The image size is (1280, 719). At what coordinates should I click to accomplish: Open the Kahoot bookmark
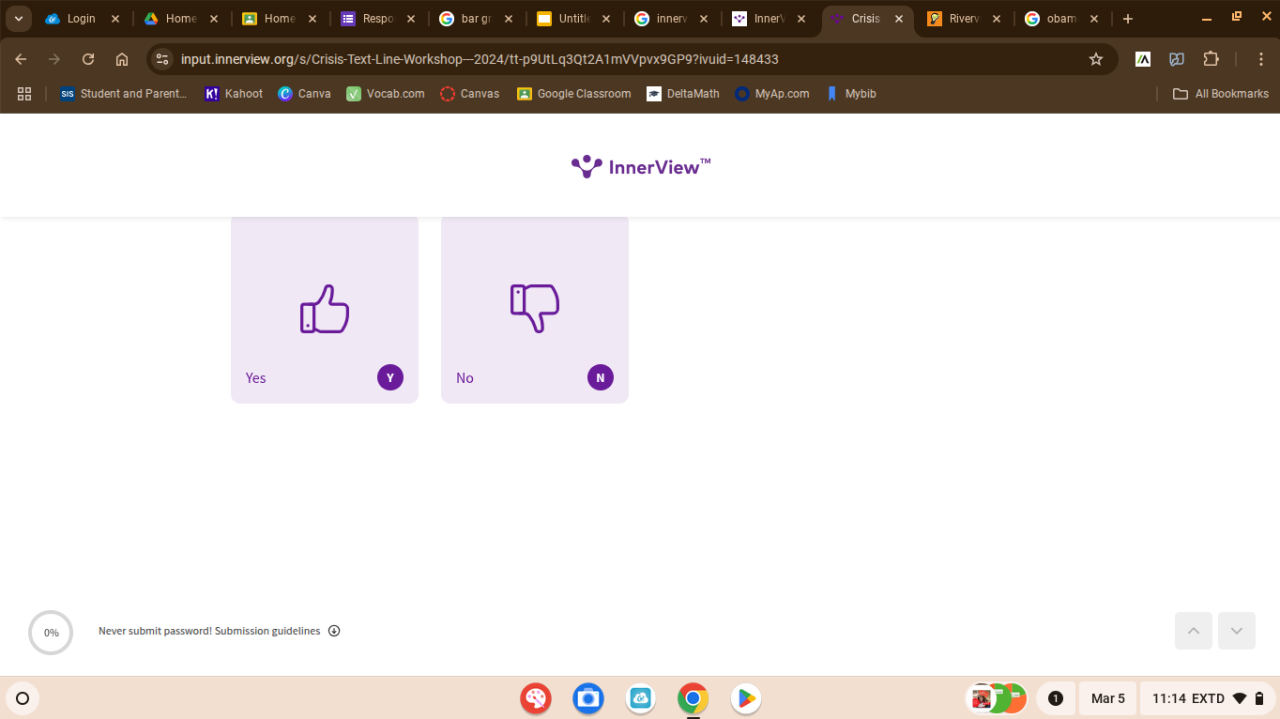[234, 94]
